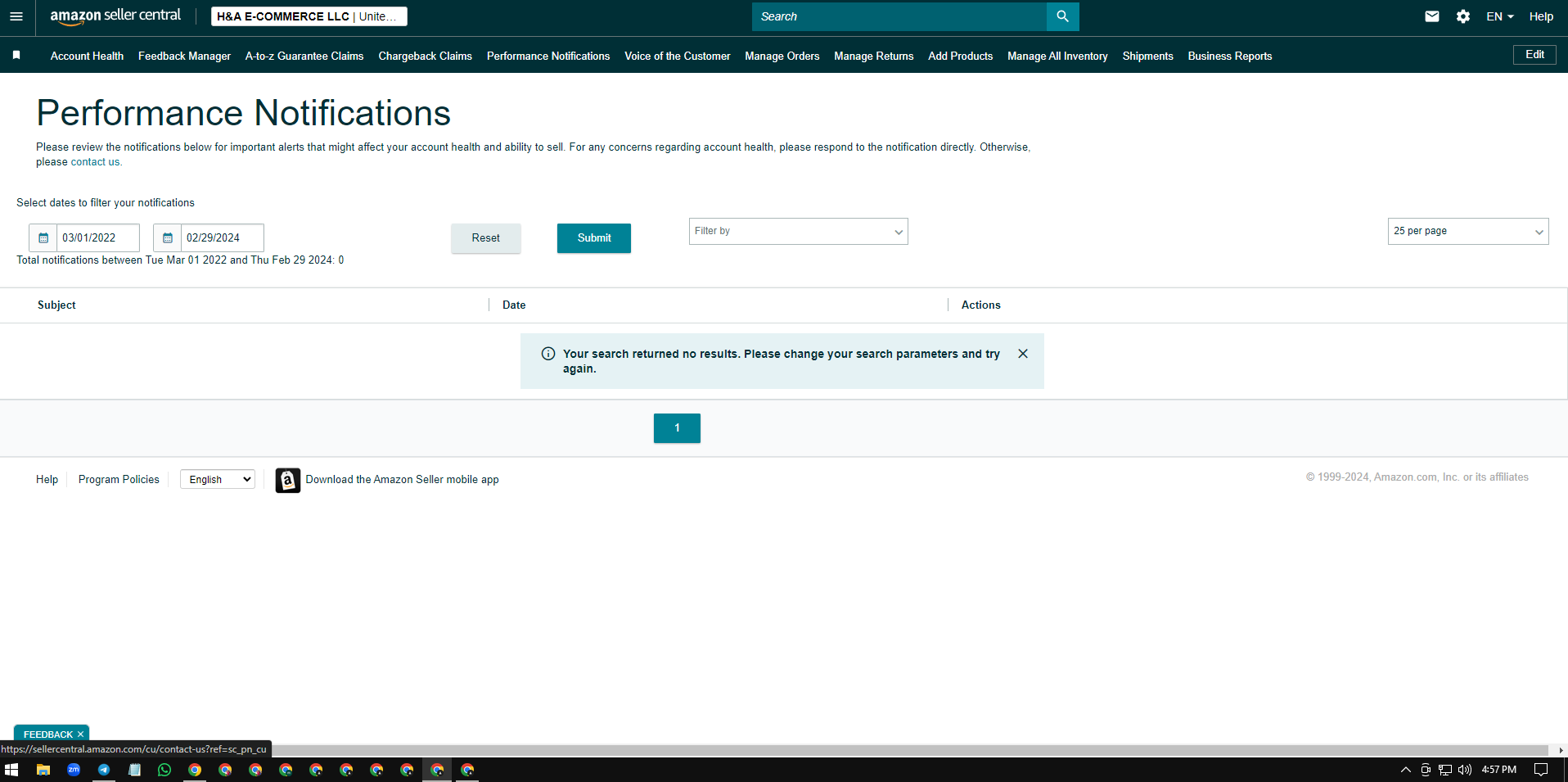Click the taskbar clock showing 4:57 PM
The height and width of the screenshot is (782, 1568).
coord(1499,770)
